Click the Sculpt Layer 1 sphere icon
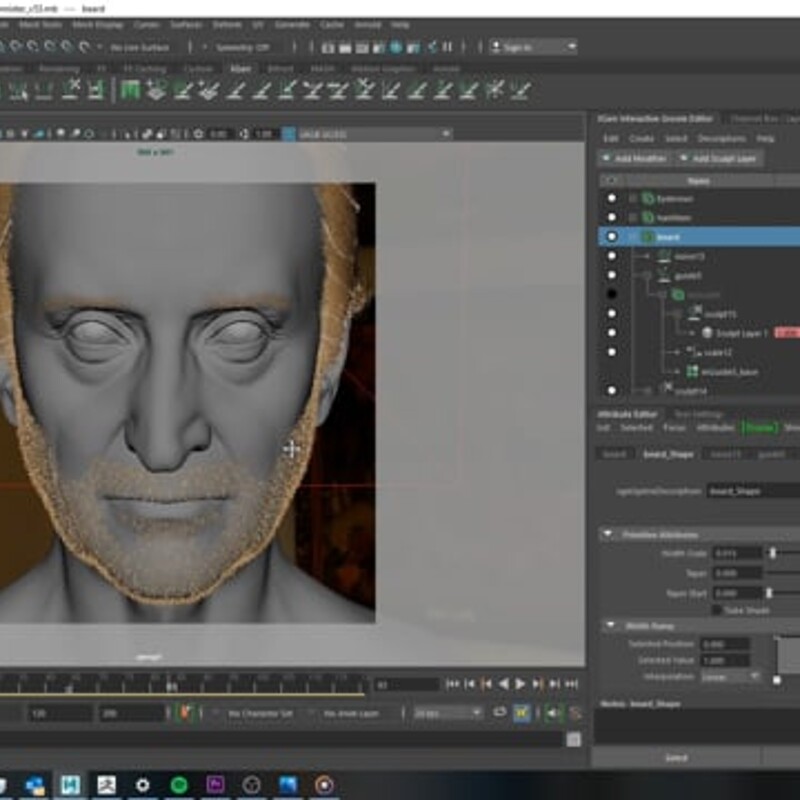The height and width of the screenshot is (800, 800). pos(707,333)
